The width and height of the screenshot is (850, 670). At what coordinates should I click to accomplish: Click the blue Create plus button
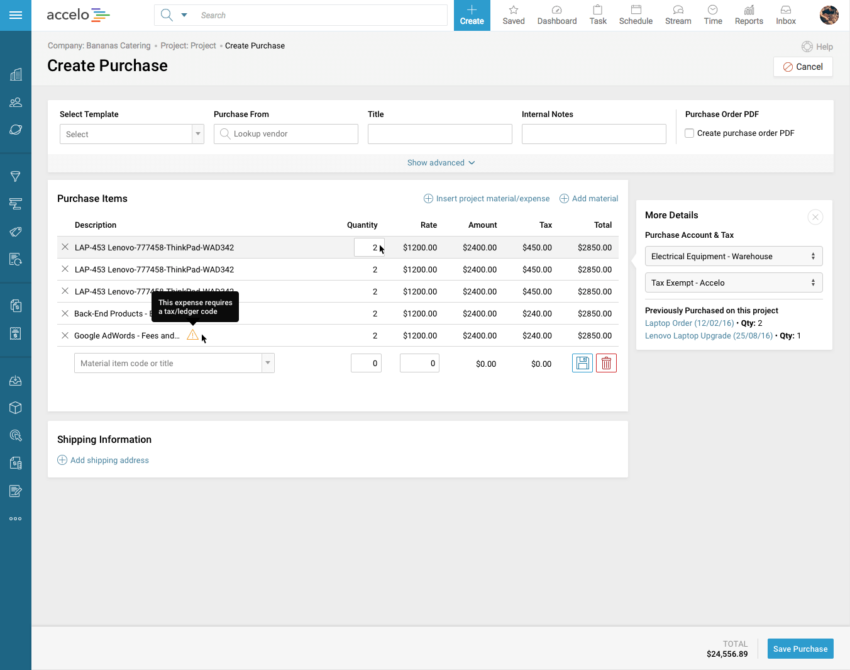click(x=472, y=15)
